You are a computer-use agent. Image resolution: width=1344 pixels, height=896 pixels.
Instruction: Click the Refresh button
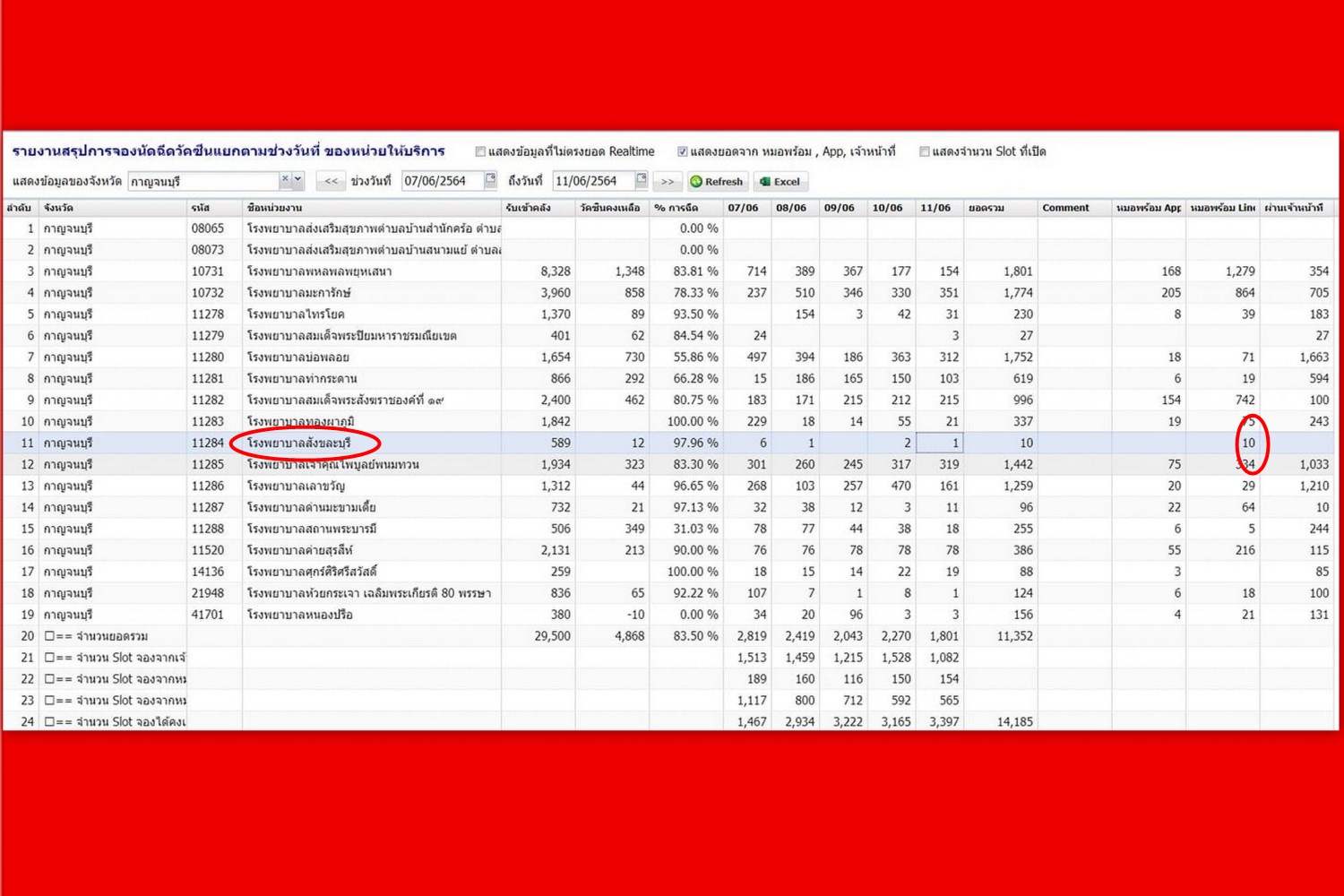[716, 182]
